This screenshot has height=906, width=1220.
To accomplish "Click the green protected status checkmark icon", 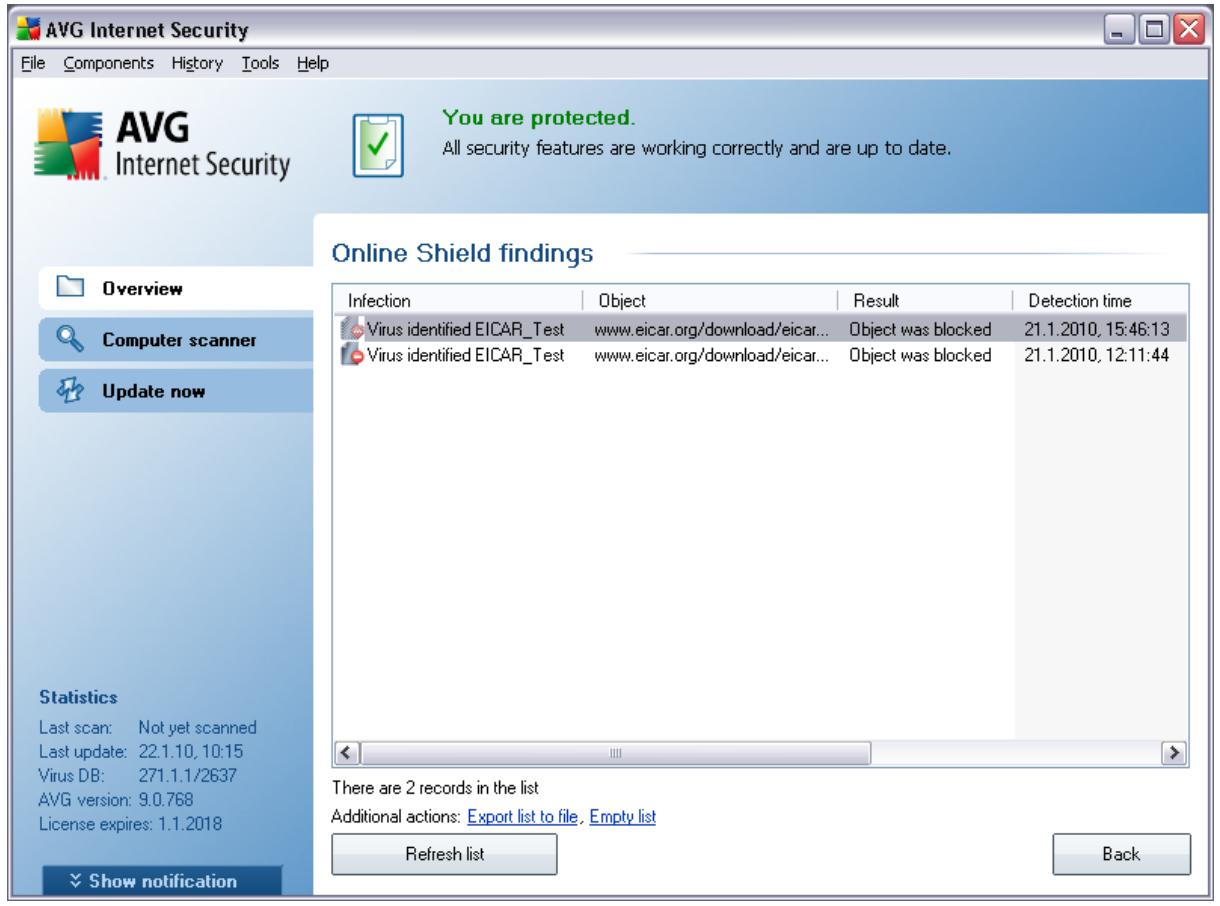I will coord(378,146).
